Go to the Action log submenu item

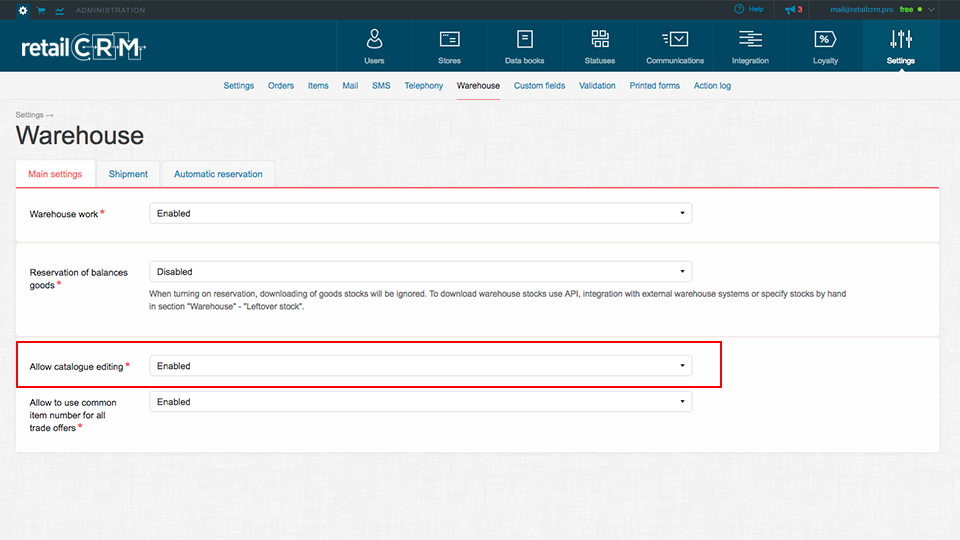pos(712,86)
